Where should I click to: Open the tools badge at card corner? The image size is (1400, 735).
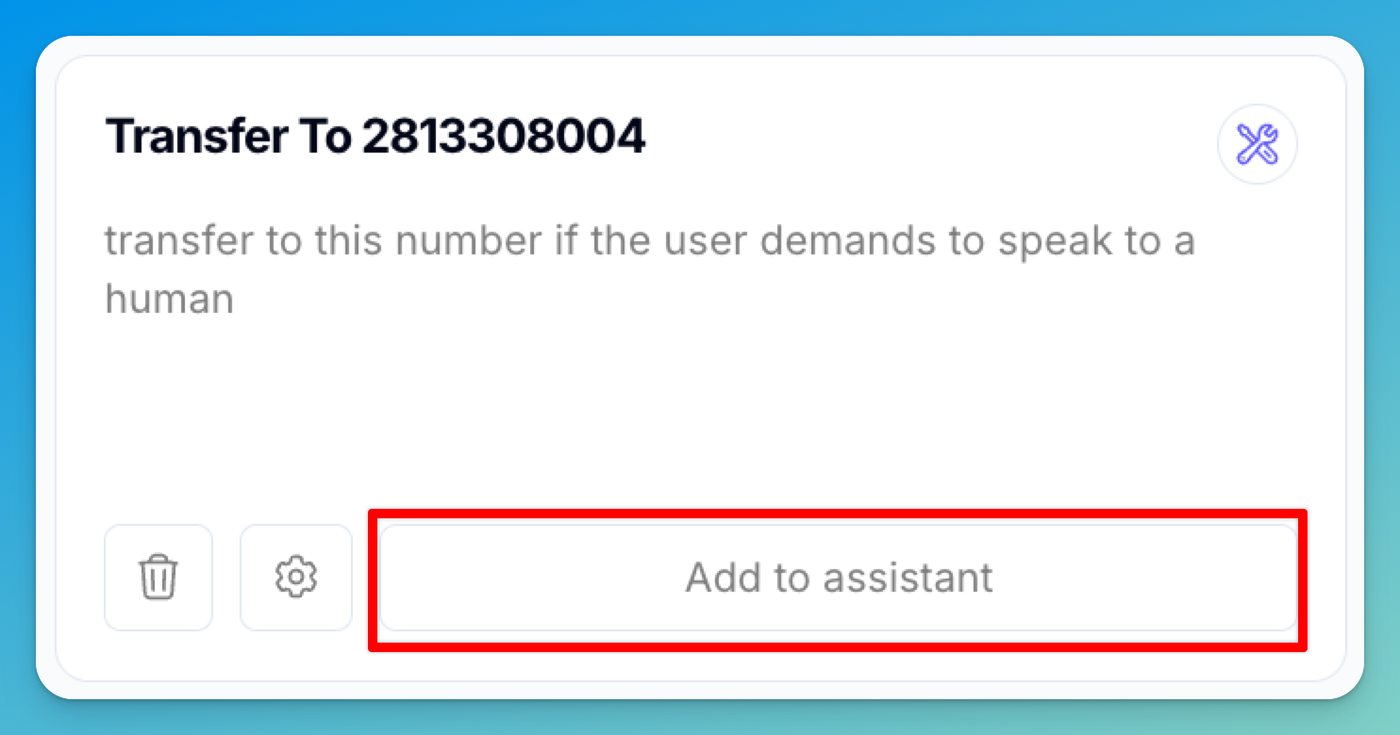point(1257,145)
